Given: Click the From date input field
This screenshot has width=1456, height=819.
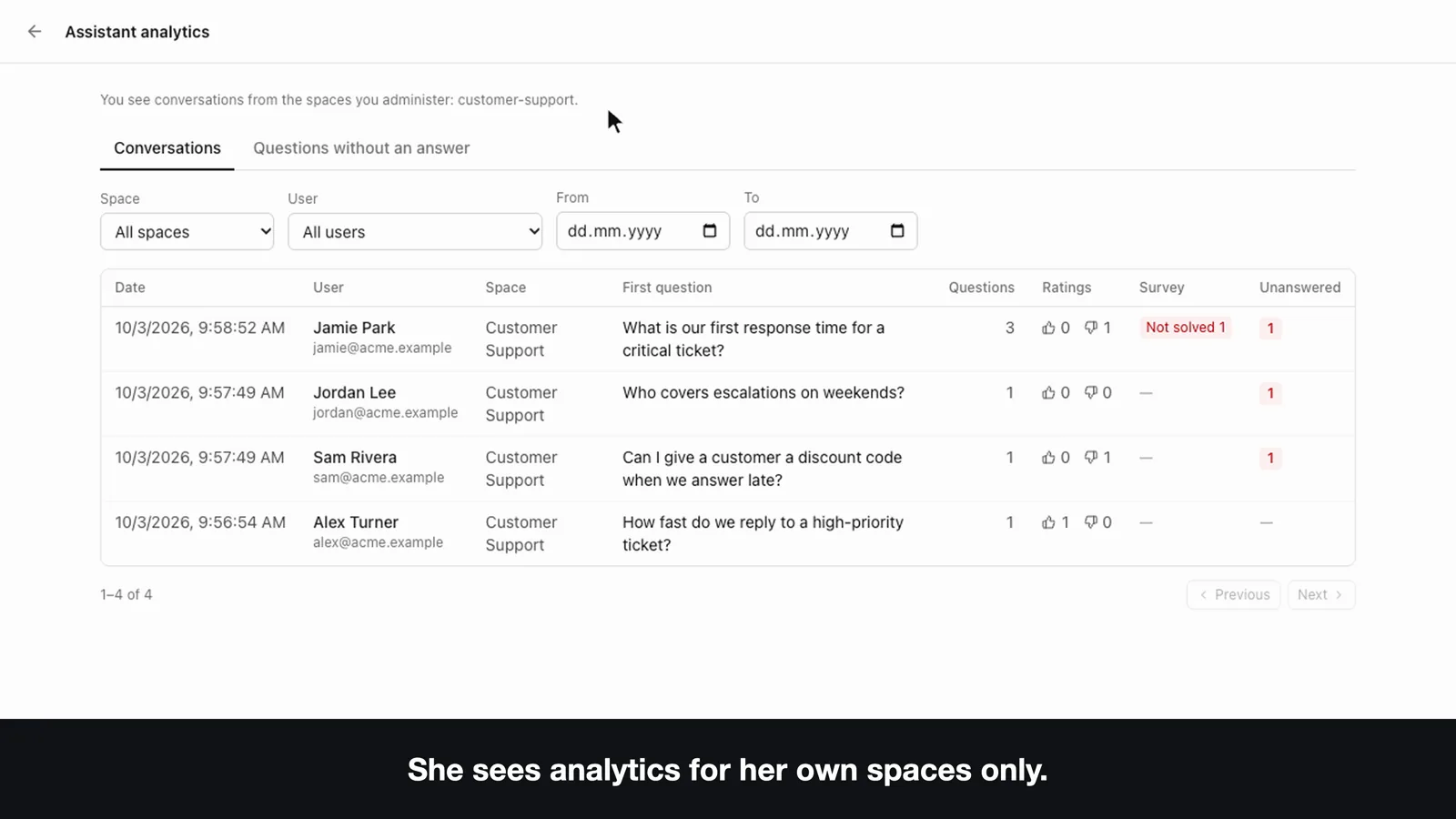Looking at the screenshot, I should [642, 231].
